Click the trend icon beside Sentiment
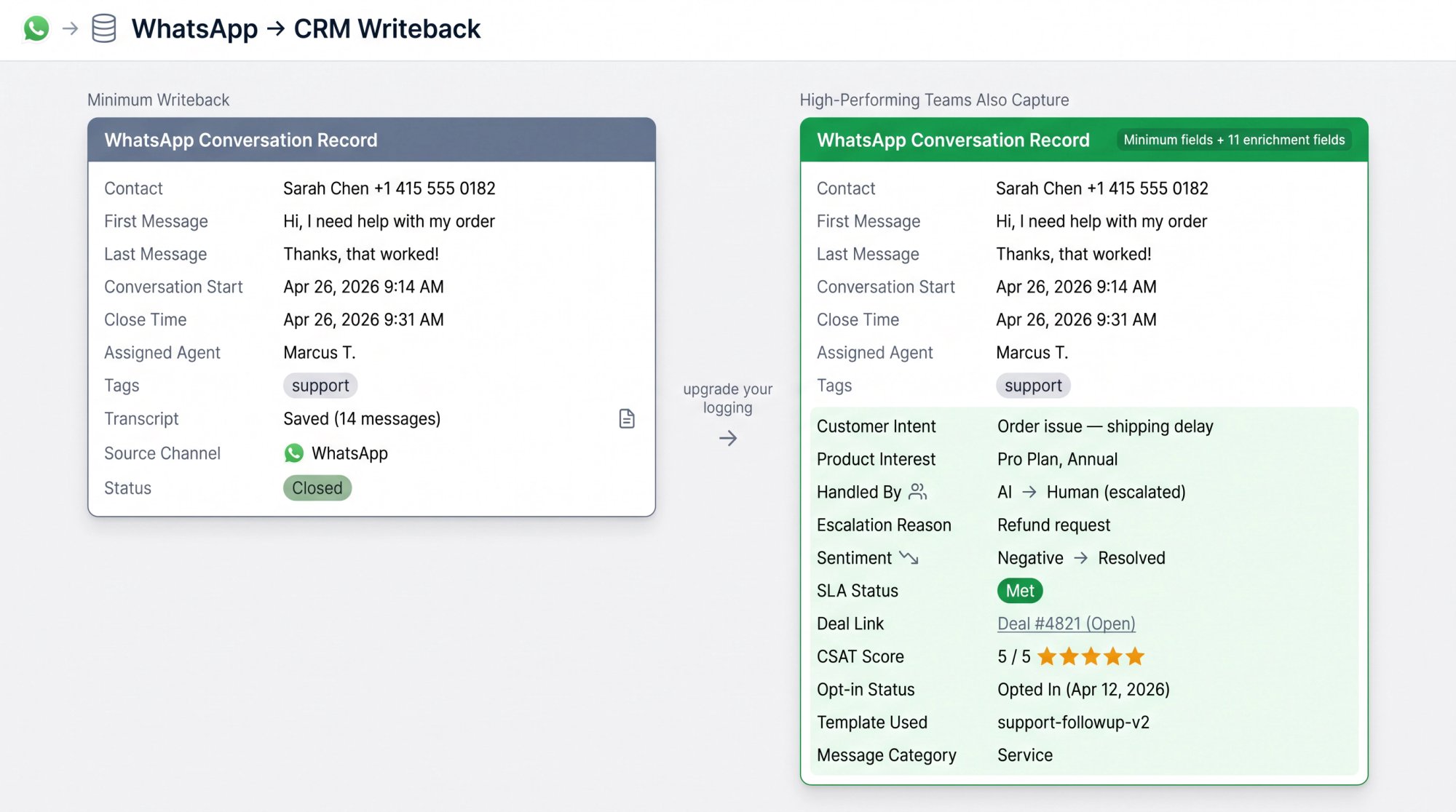 click(x=909, y=557)
